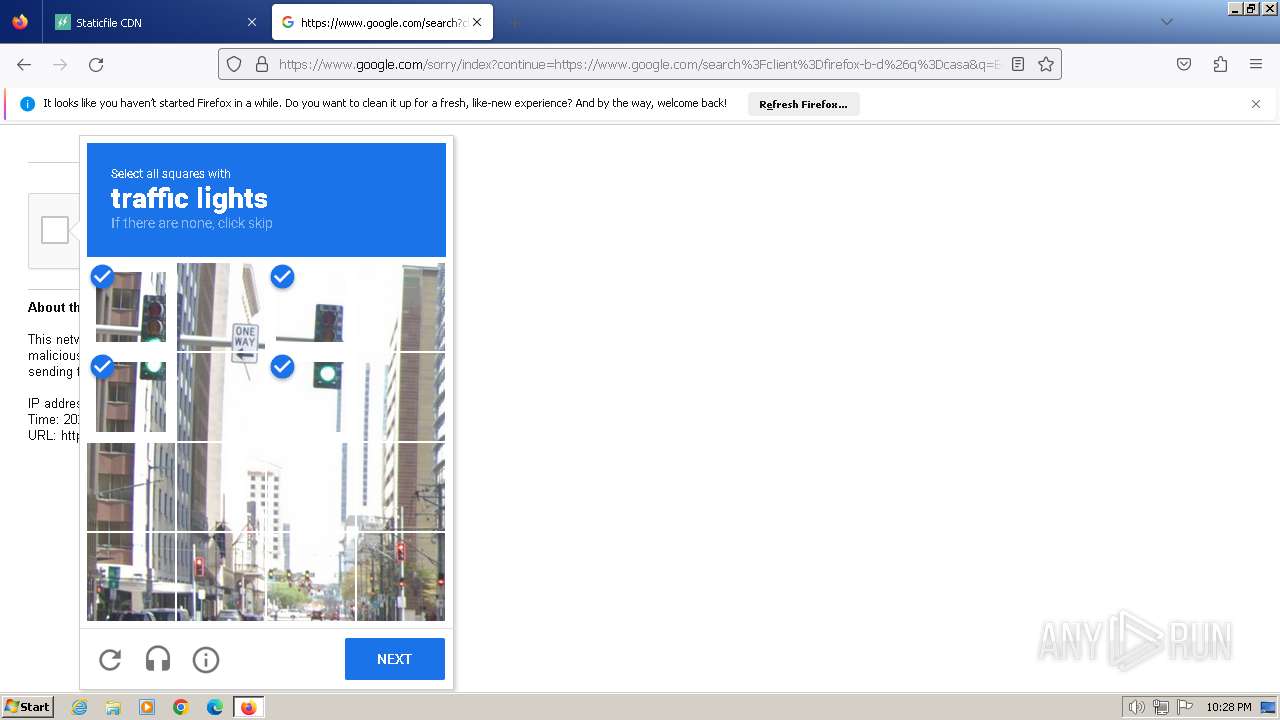
Task: Open Firefox View from the tab bar
Action: [20, 22]
